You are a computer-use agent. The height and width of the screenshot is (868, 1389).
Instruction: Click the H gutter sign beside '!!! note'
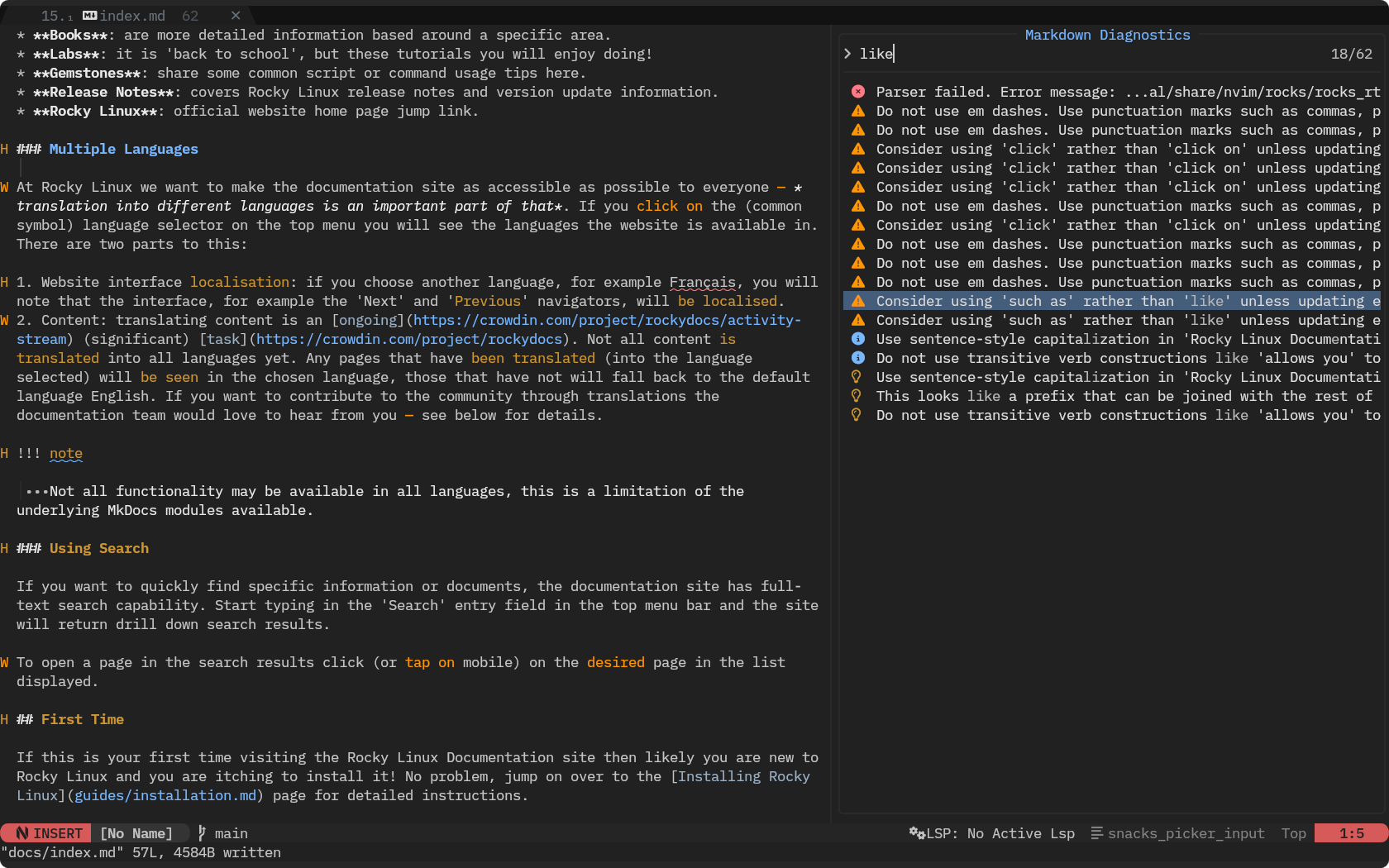(5, 453)
